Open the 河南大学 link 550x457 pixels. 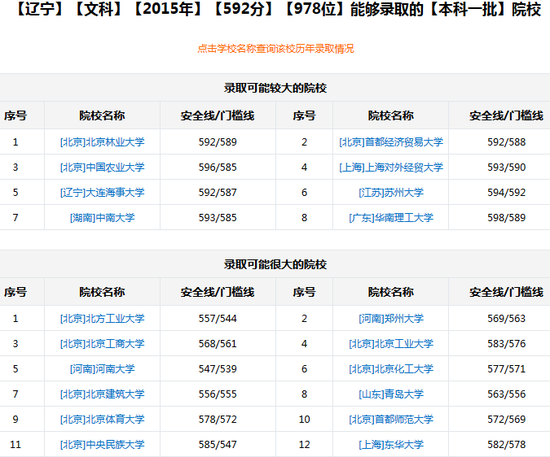pos(102,369)
